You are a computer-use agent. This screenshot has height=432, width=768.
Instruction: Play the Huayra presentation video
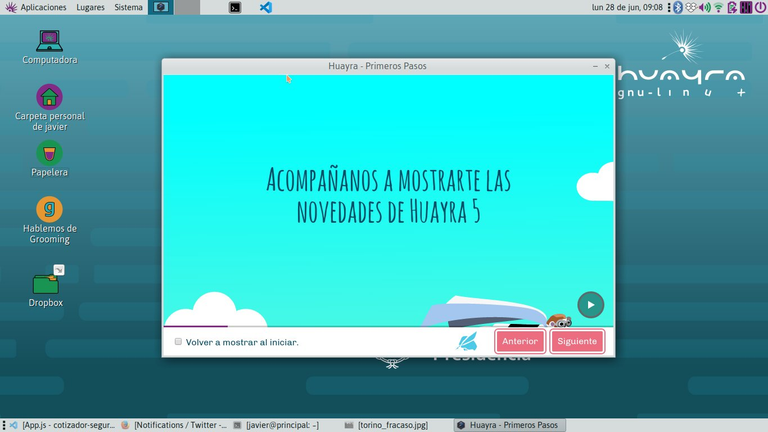pyautogui.click(x=591, y=305)
